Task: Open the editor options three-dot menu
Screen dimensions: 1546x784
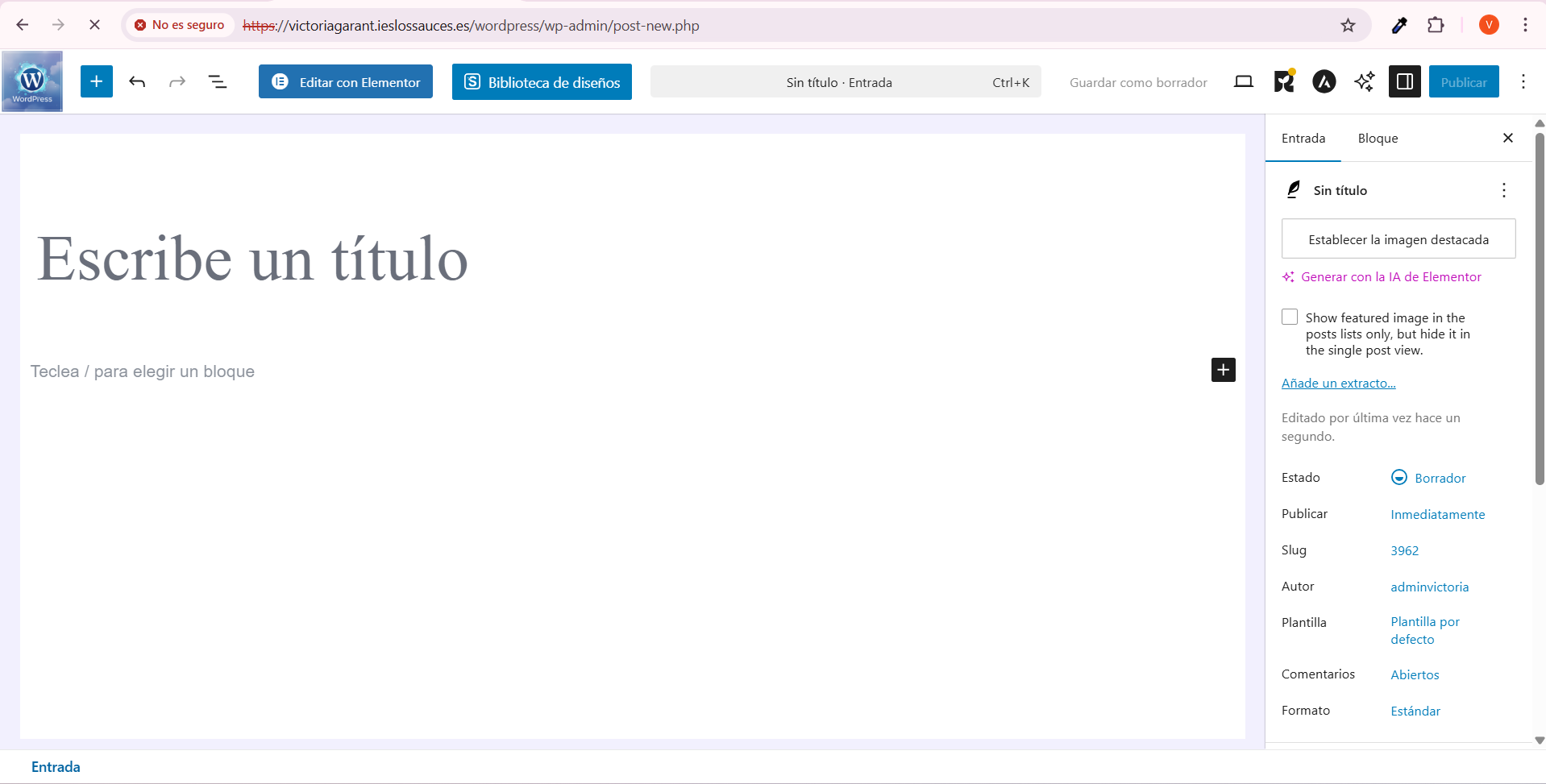Action: coord(1523,81)
